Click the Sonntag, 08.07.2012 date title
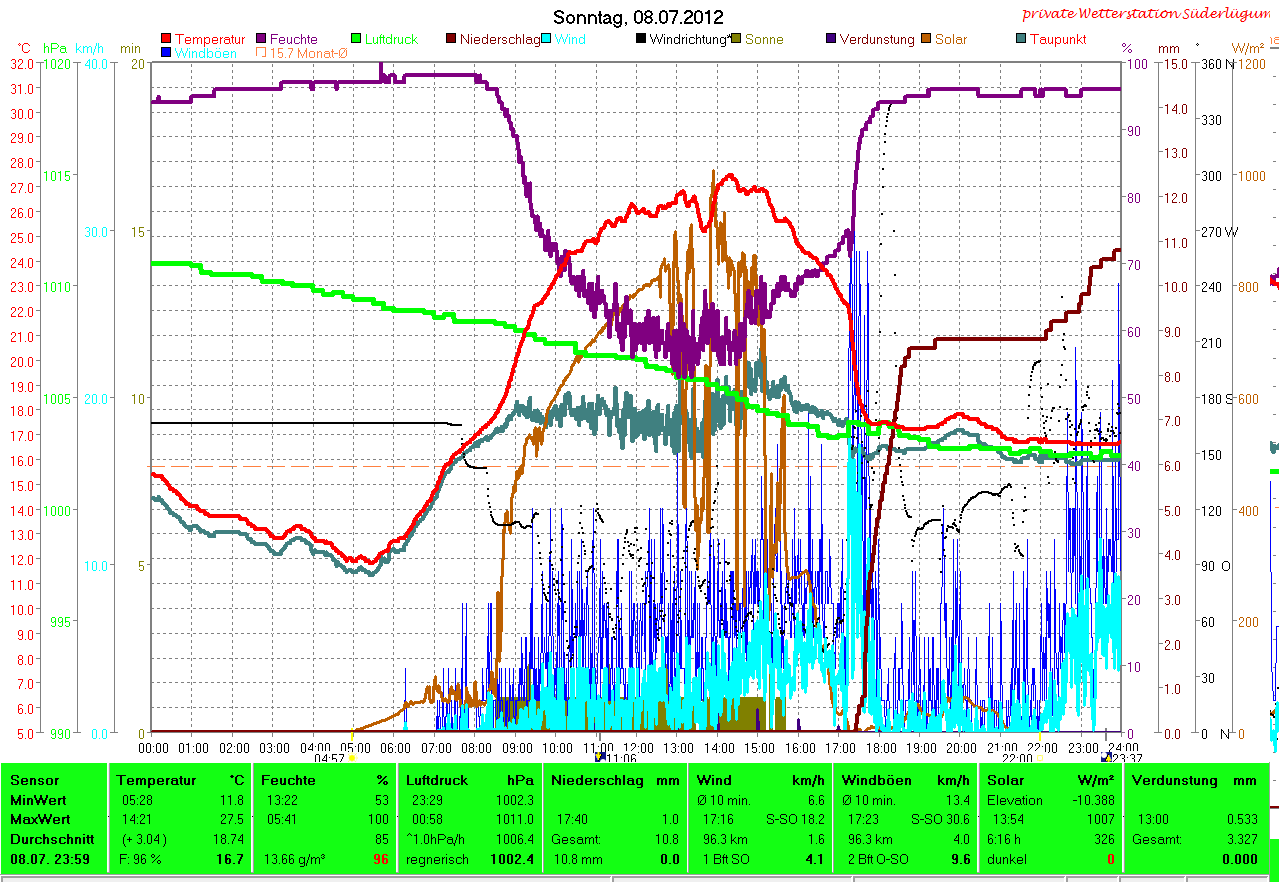 pyautogui.click(x=638, y=17)
